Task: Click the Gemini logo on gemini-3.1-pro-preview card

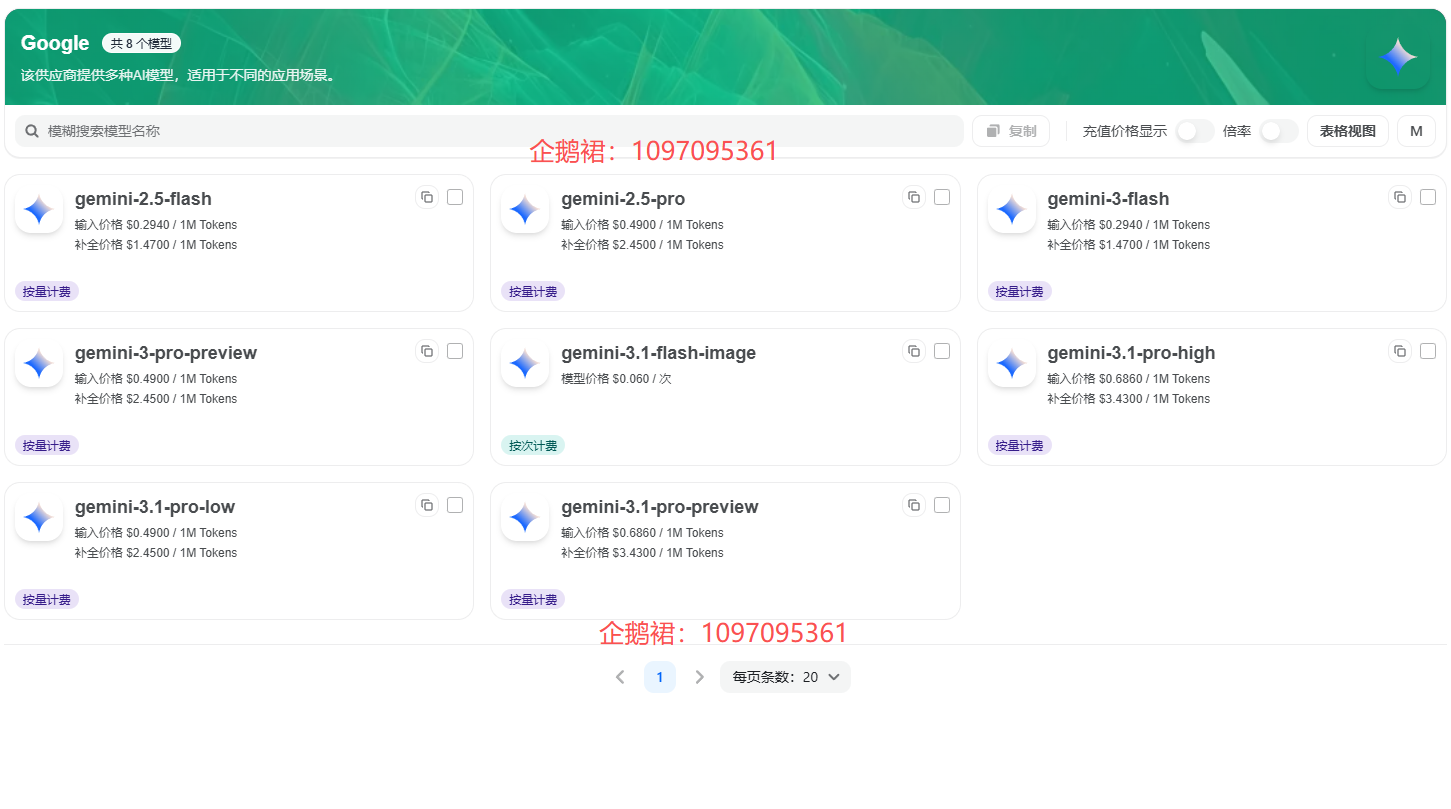Action: pos(525,518)
